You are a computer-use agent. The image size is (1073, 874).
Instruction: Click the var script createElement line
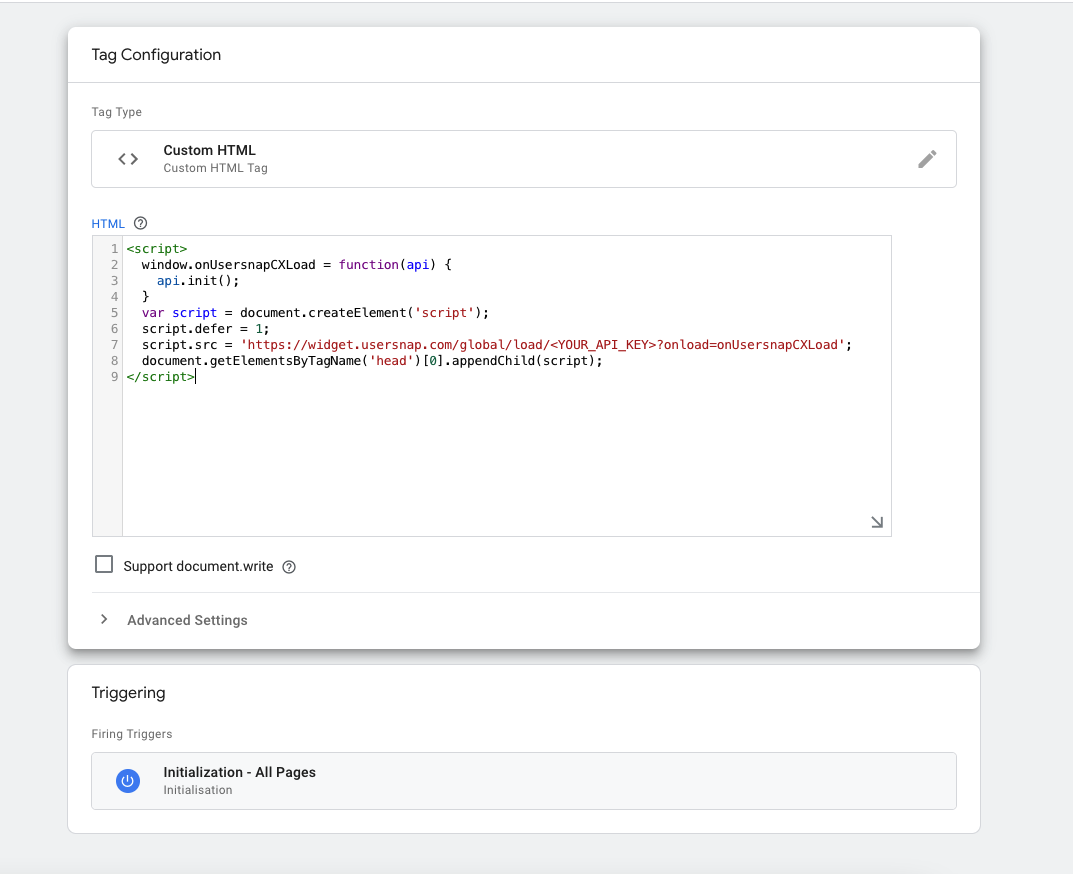[x=315, y=313]
